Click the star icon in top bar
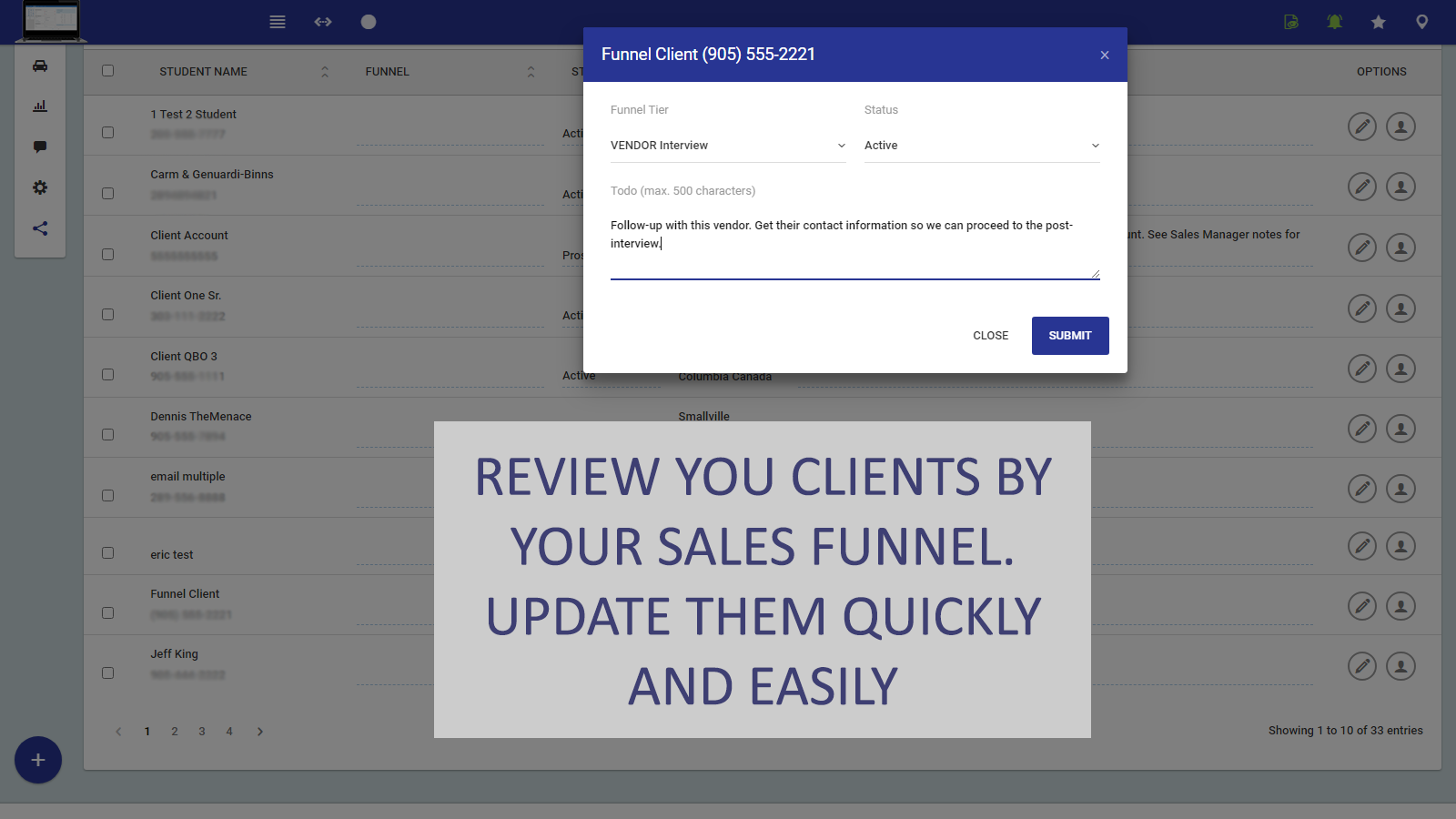1456x819 pixels. (1379, 22)
